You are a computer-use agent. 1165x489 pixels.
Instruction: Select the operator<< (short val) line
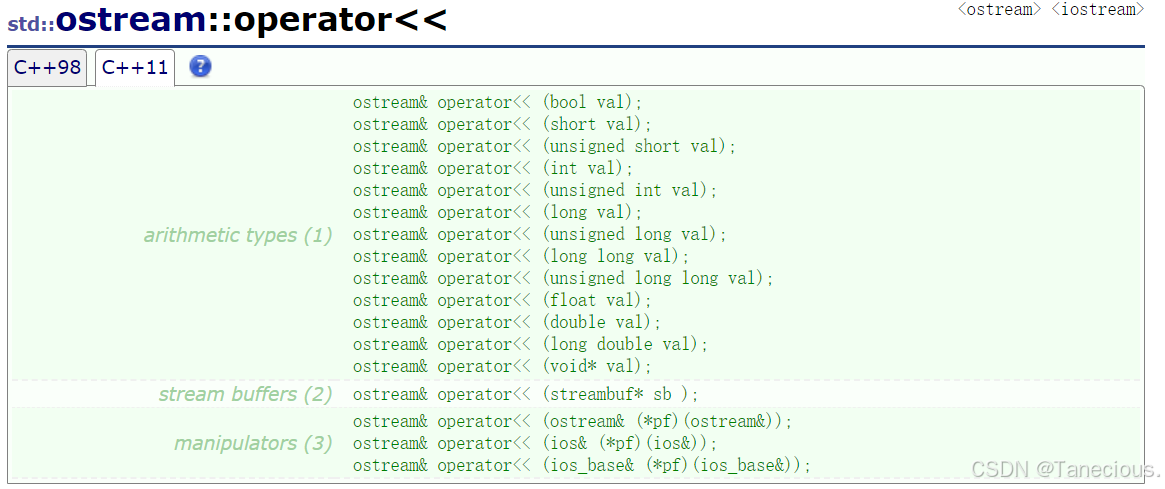click(502, 124)
